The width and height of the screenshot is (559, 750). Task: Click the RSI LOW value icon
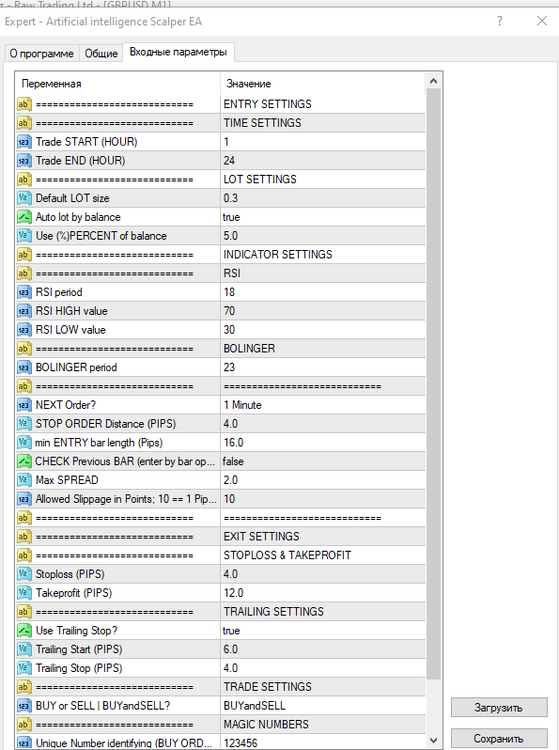coord(24,330)
